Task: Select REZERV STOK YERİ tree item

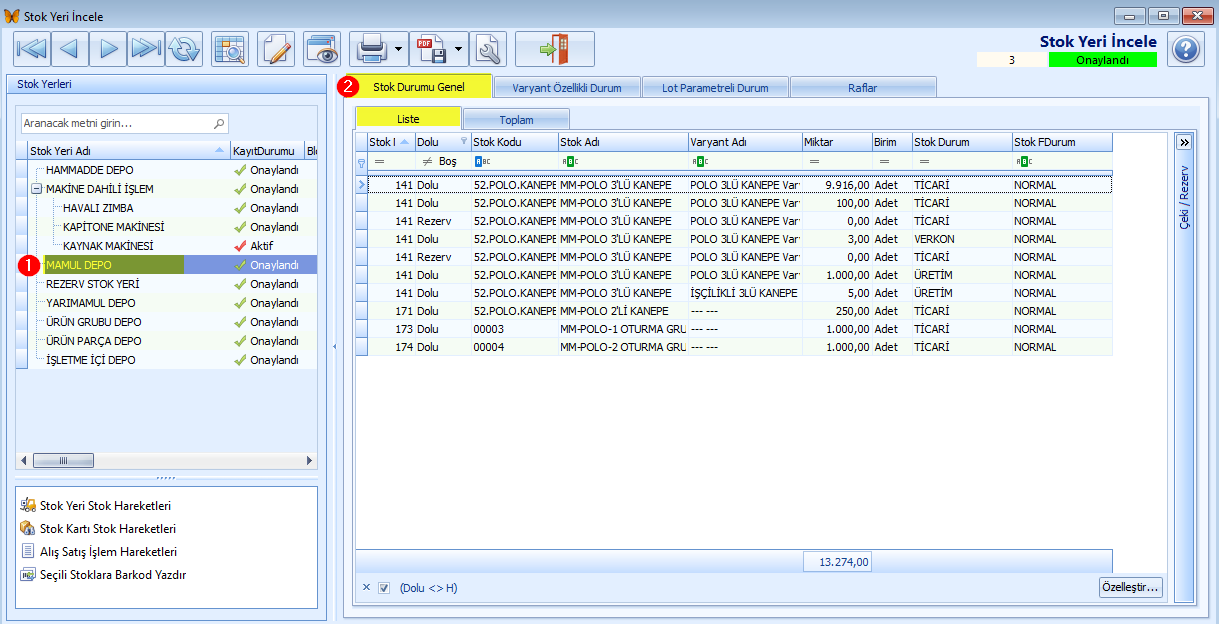Action: coord(92,284)
